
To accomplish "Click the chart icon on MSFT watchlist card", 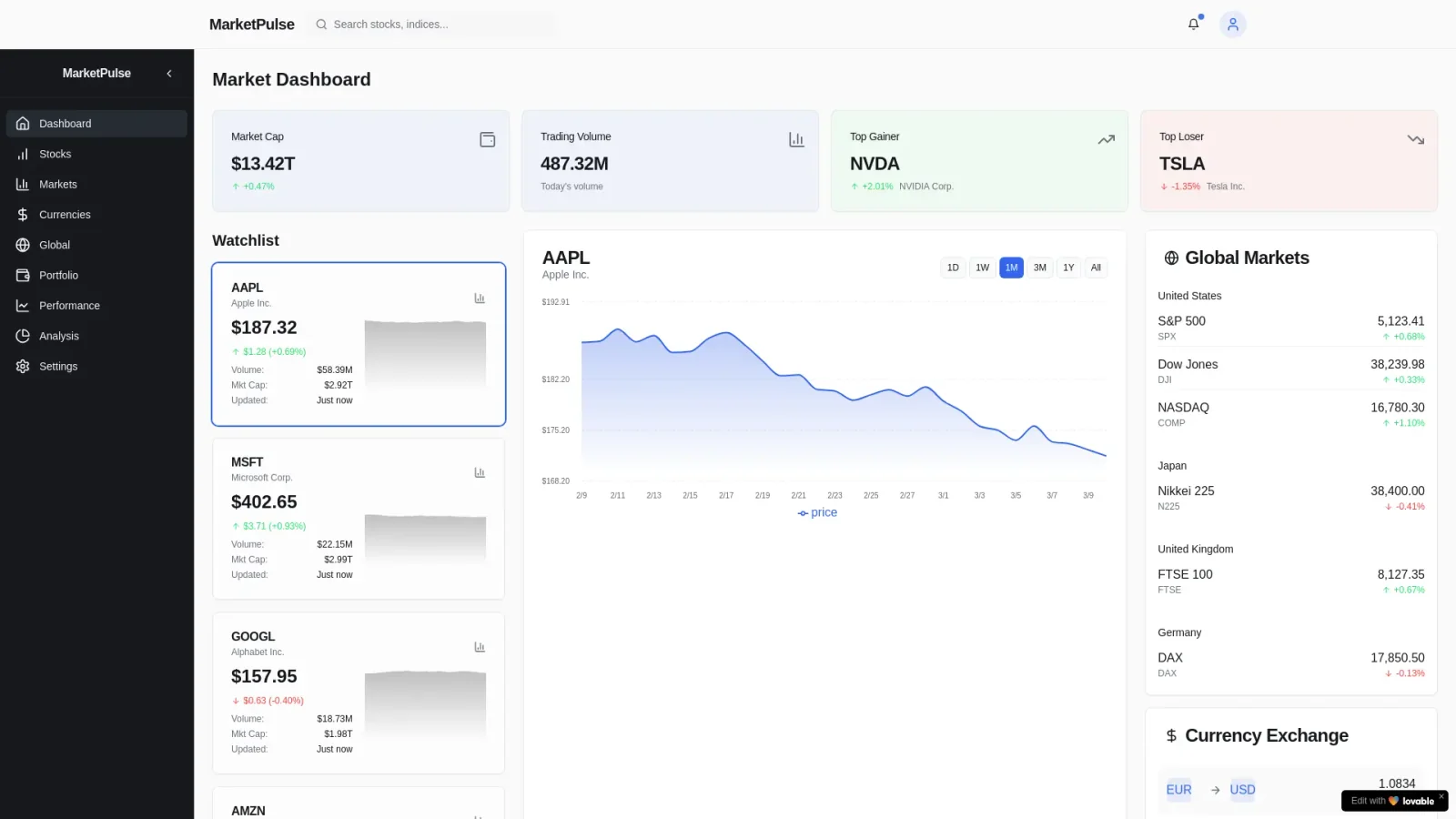I will point(480,473).
